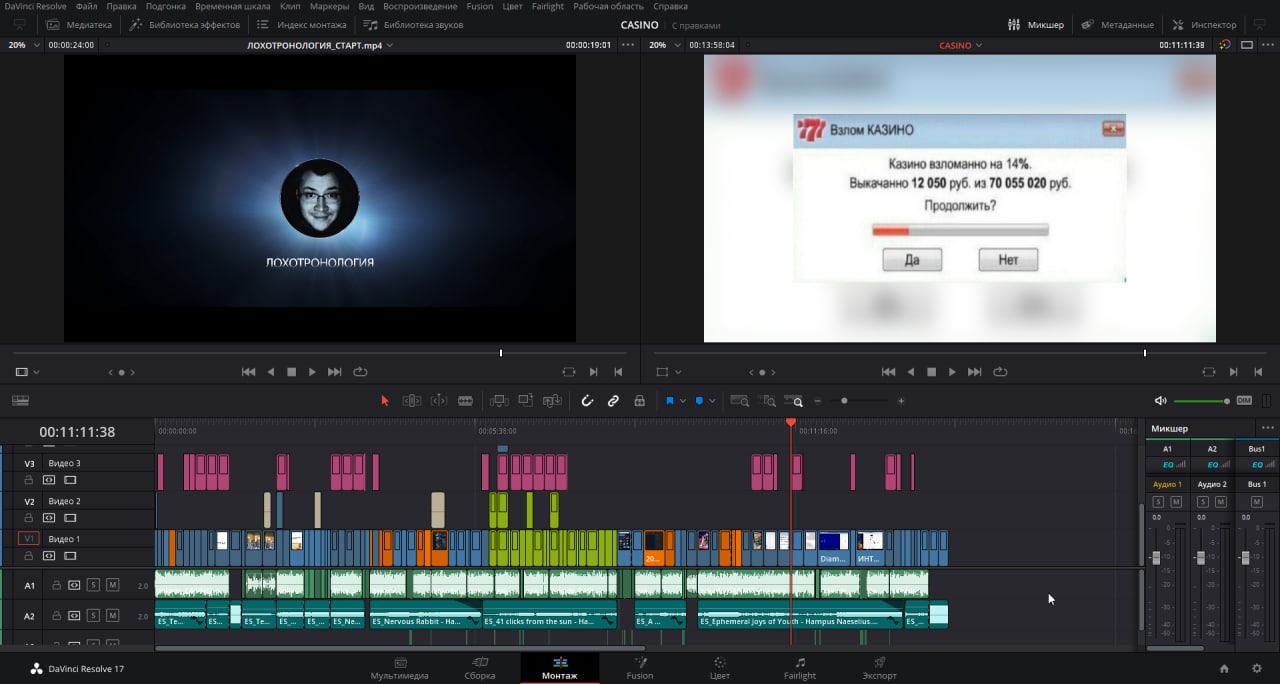Adjust the green monitor volume slider
The image size is (1280, 684).
[x=1202, y=401]
